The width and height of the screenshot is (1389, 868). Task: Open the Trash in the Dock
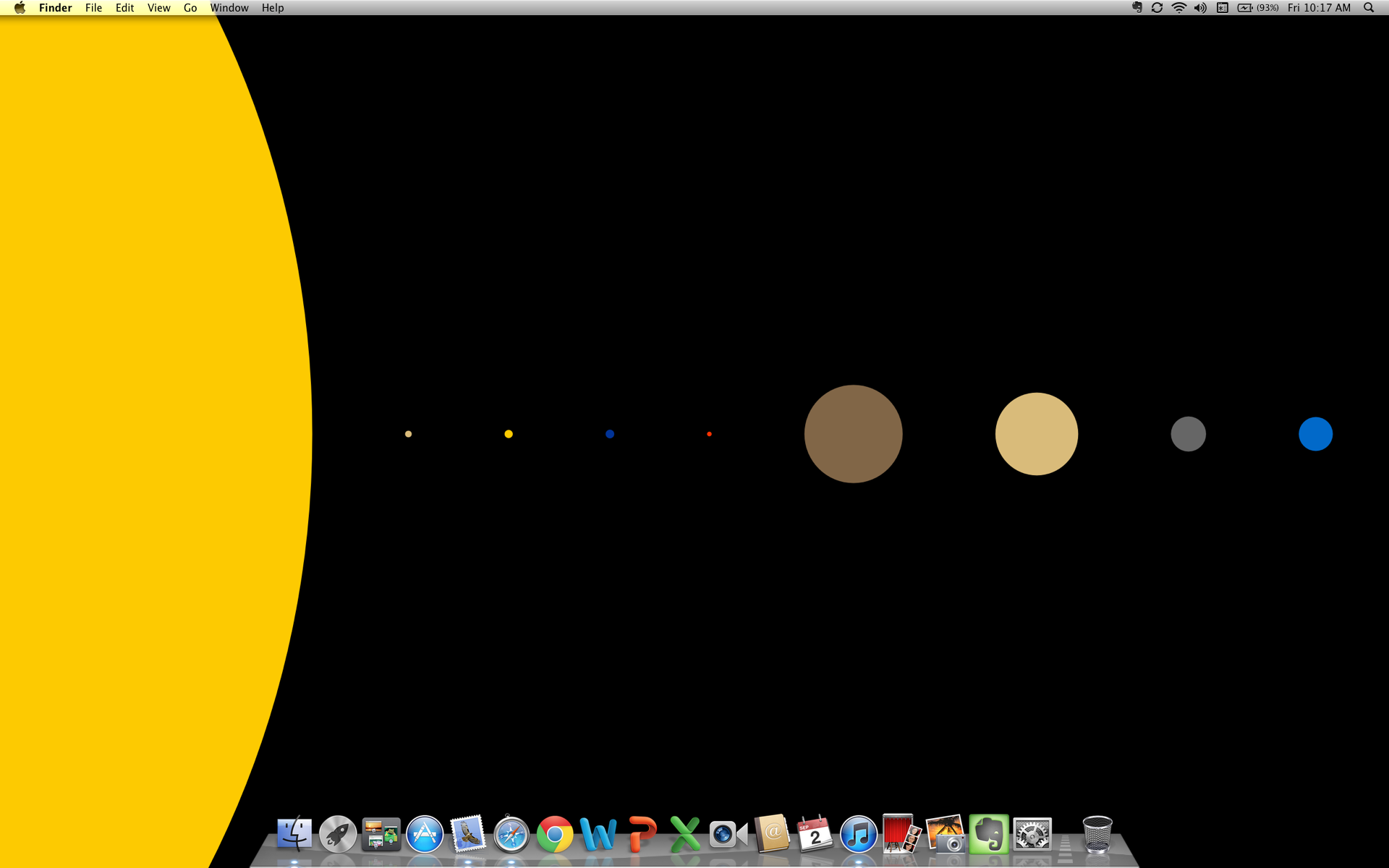tap(1097, 834)
